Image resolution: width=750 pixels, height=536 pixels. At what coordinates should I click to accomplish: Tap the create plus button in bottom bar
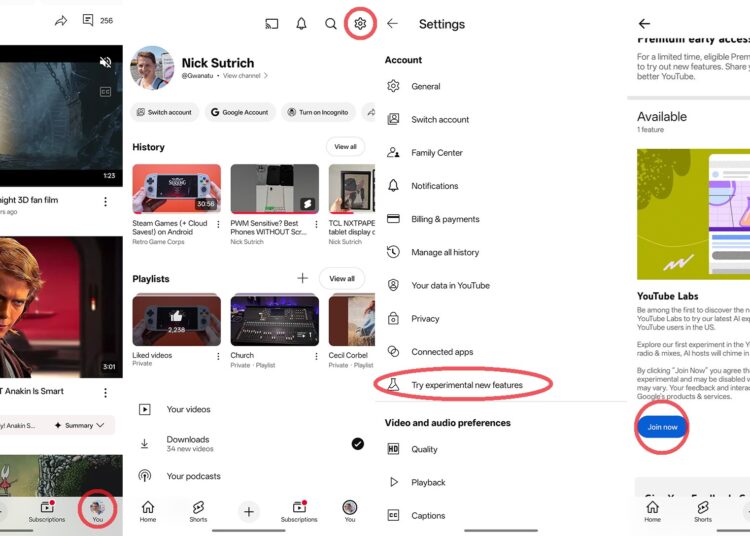click(249, 512)
